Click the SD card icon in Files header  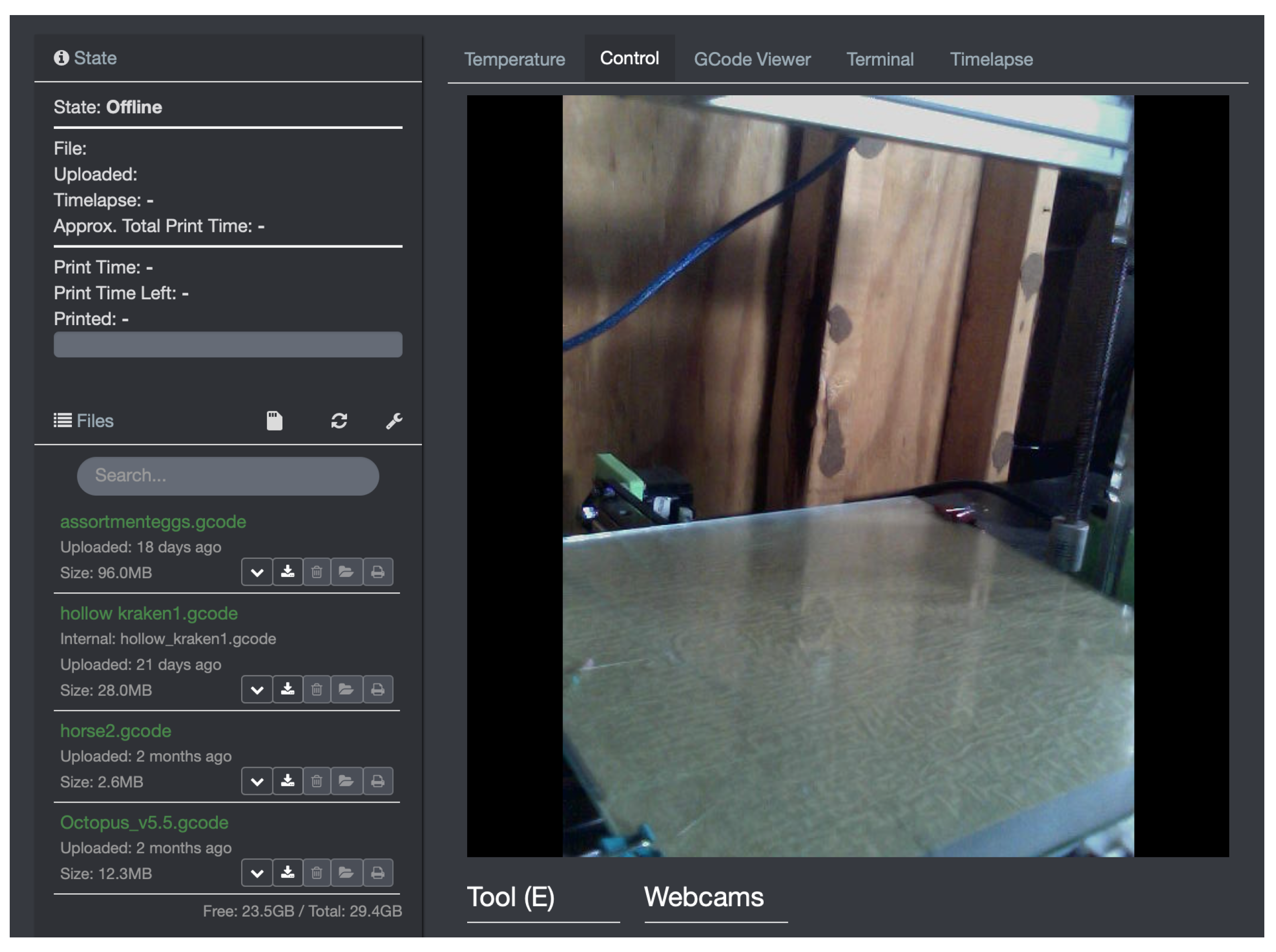(274, 421)
